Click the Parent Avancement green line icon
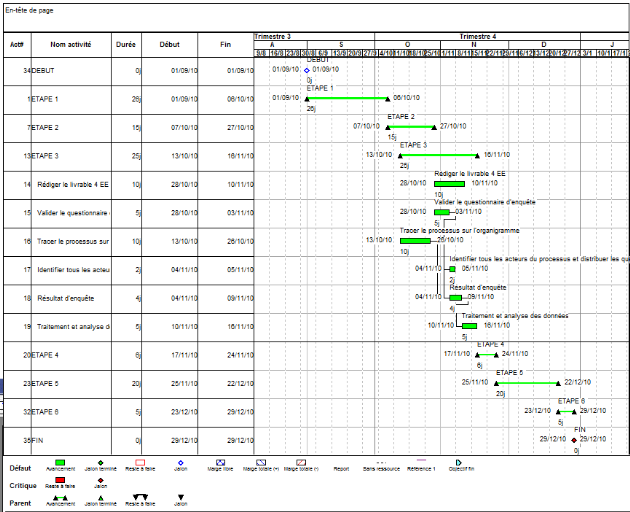 pyautogui.click(x=60, y=498)
